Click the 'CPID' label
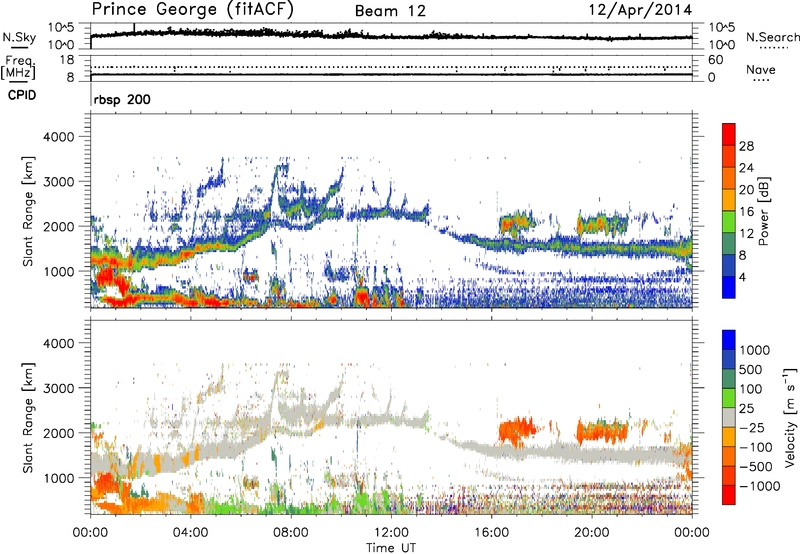 (21, 95)
